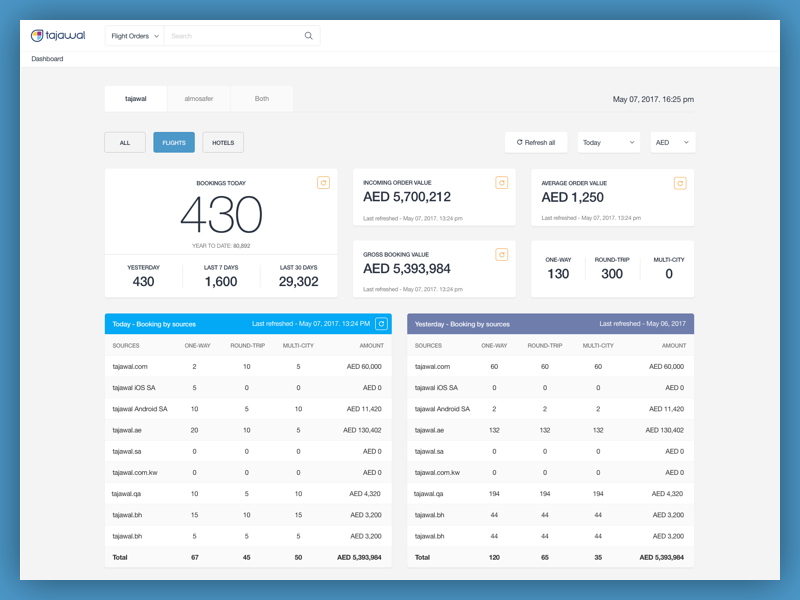Switch the data filter to ALL
The image size is (800, 600).
point(125,142)
